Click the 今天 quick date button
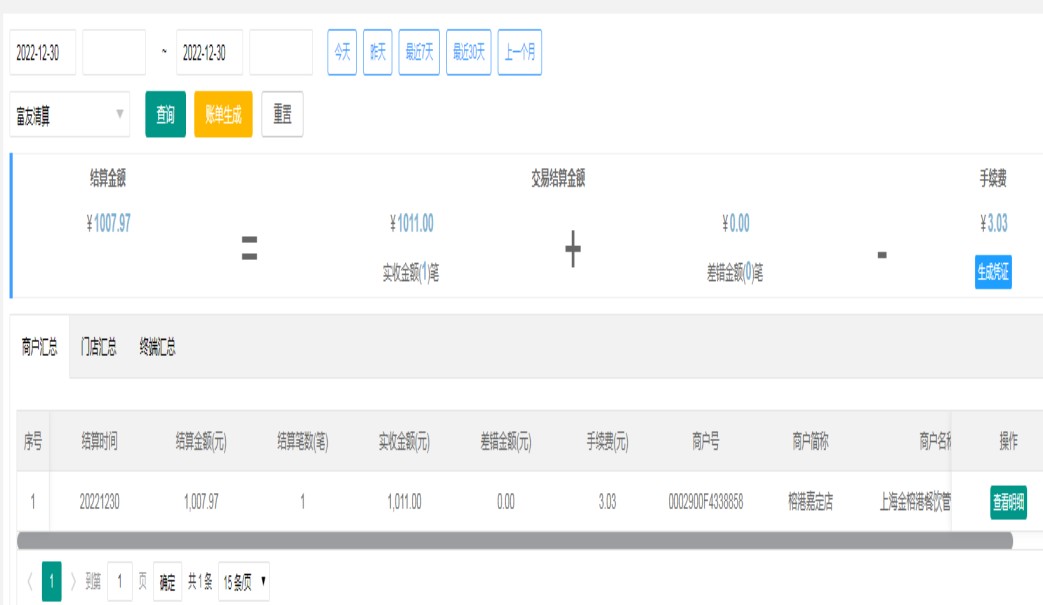 tap(342, 52)
